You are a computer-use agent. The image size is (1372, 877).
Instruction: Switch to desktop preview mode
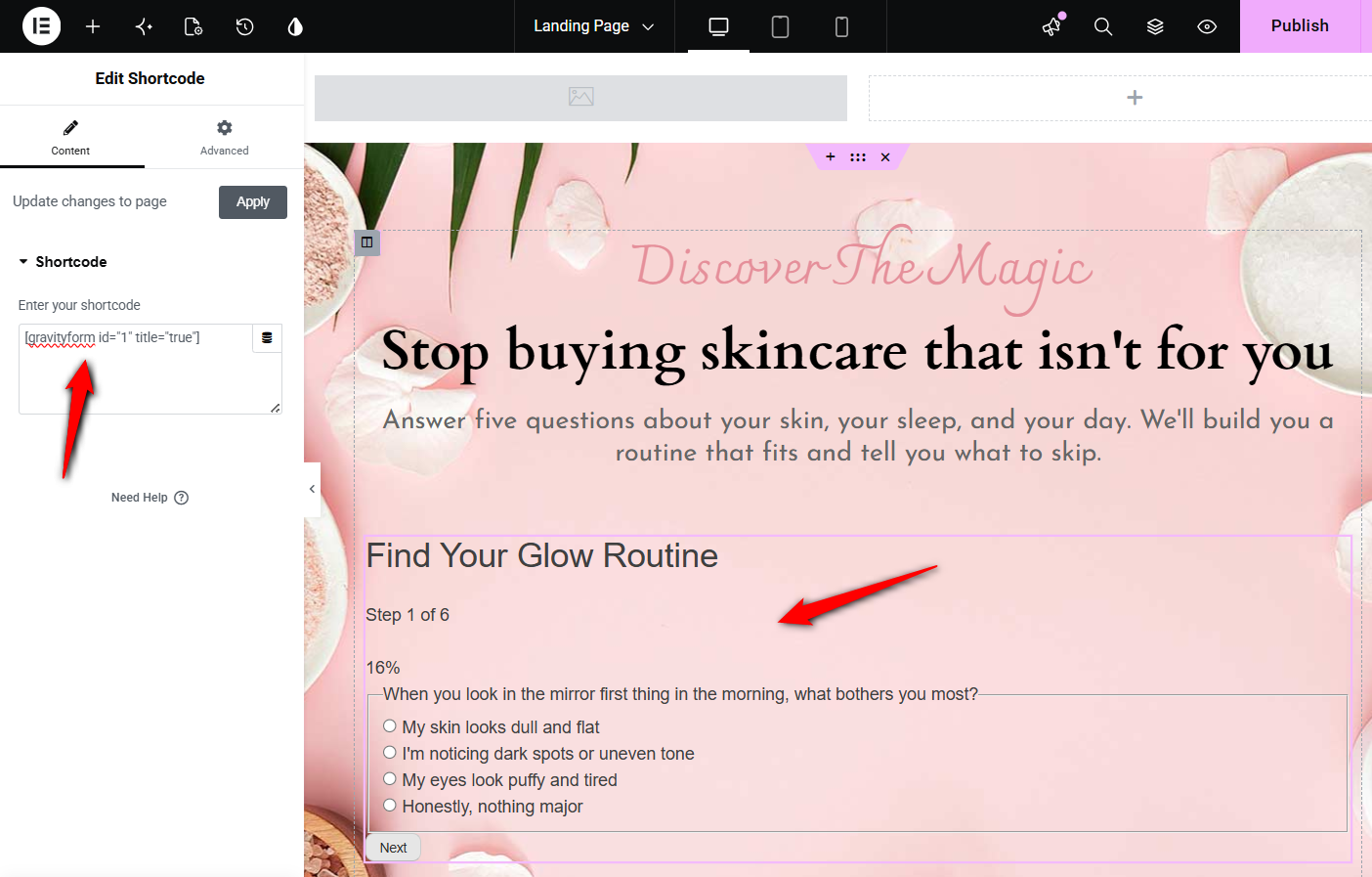point(719,26)
